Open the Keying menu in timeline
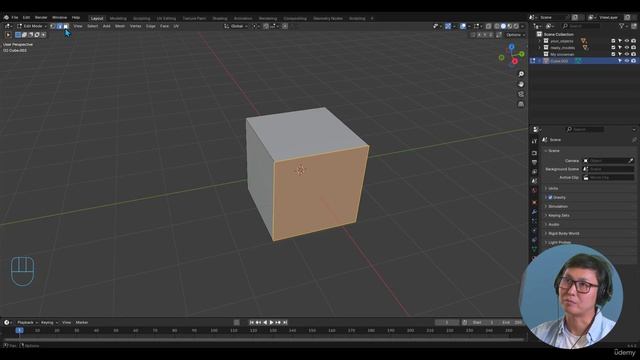Viewport: 640px width, 360px height. 49,322
